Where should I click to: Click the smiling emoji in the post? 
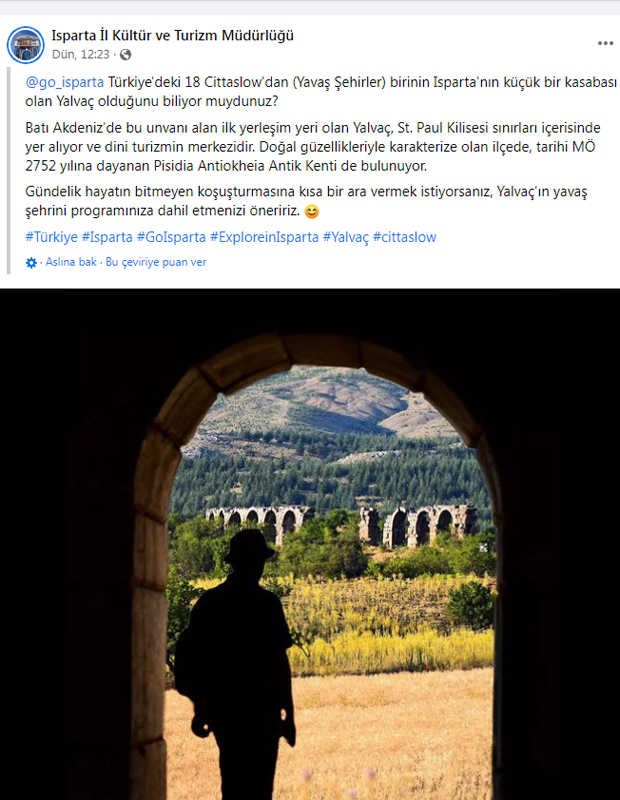tap(311, 211)
